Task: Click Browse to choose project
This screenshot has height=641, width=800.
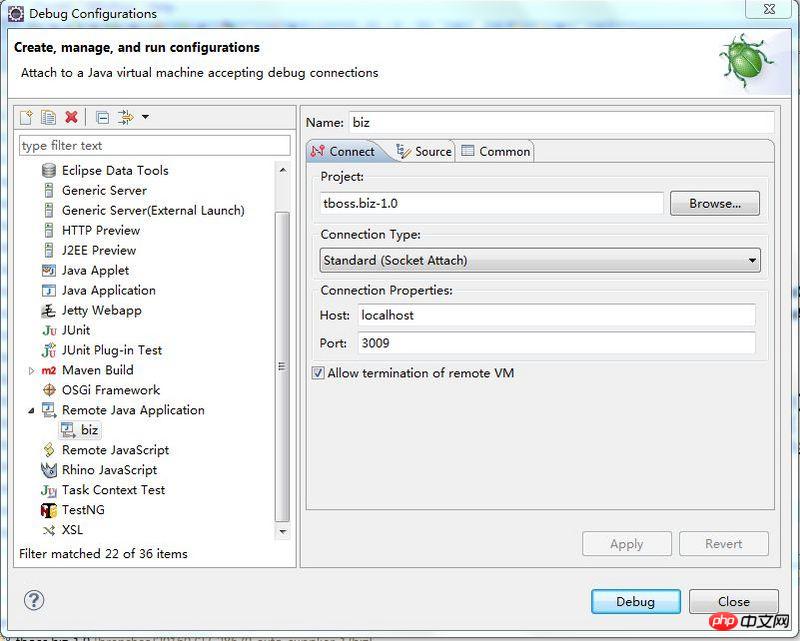Action: point(714,204)
